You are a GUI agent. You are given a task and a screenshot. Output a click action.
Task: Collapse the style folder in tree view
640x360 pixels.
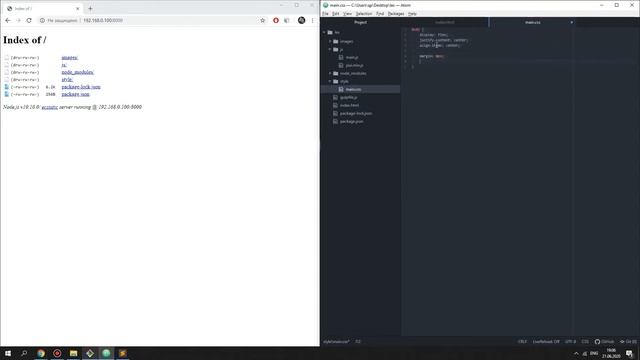tap(330, 81)
